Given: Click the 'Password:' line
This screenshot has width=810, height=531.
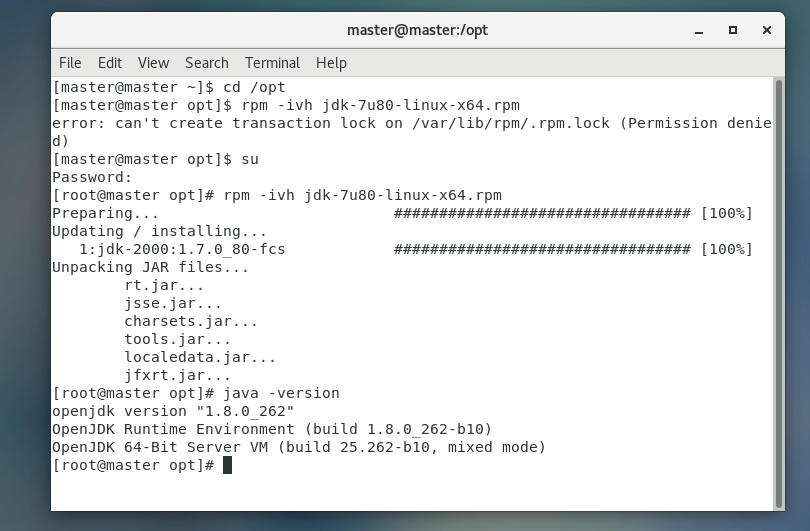Looking at the screenshot, I should 92,177.
